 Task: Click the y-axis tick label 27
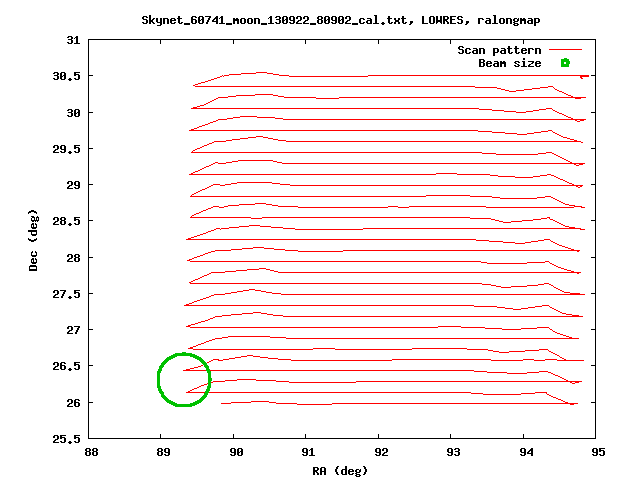click(x=73, y=329)
